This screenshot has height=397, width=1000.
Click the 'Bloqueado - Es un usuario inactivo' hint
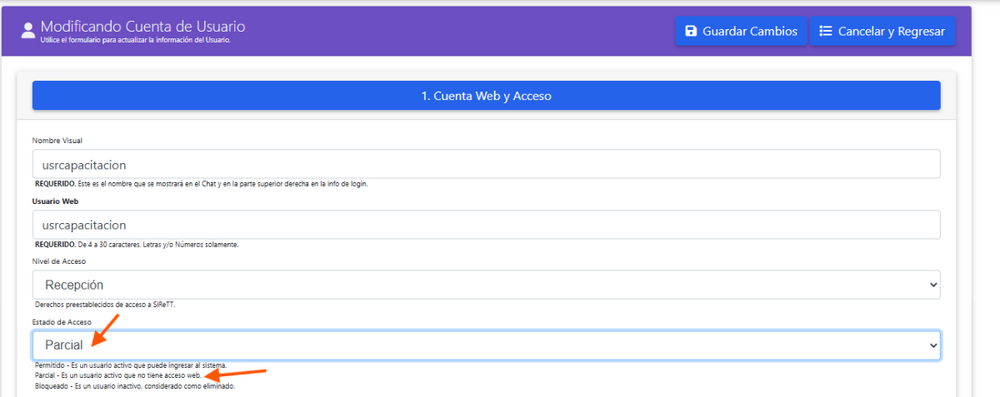[135, 386]
